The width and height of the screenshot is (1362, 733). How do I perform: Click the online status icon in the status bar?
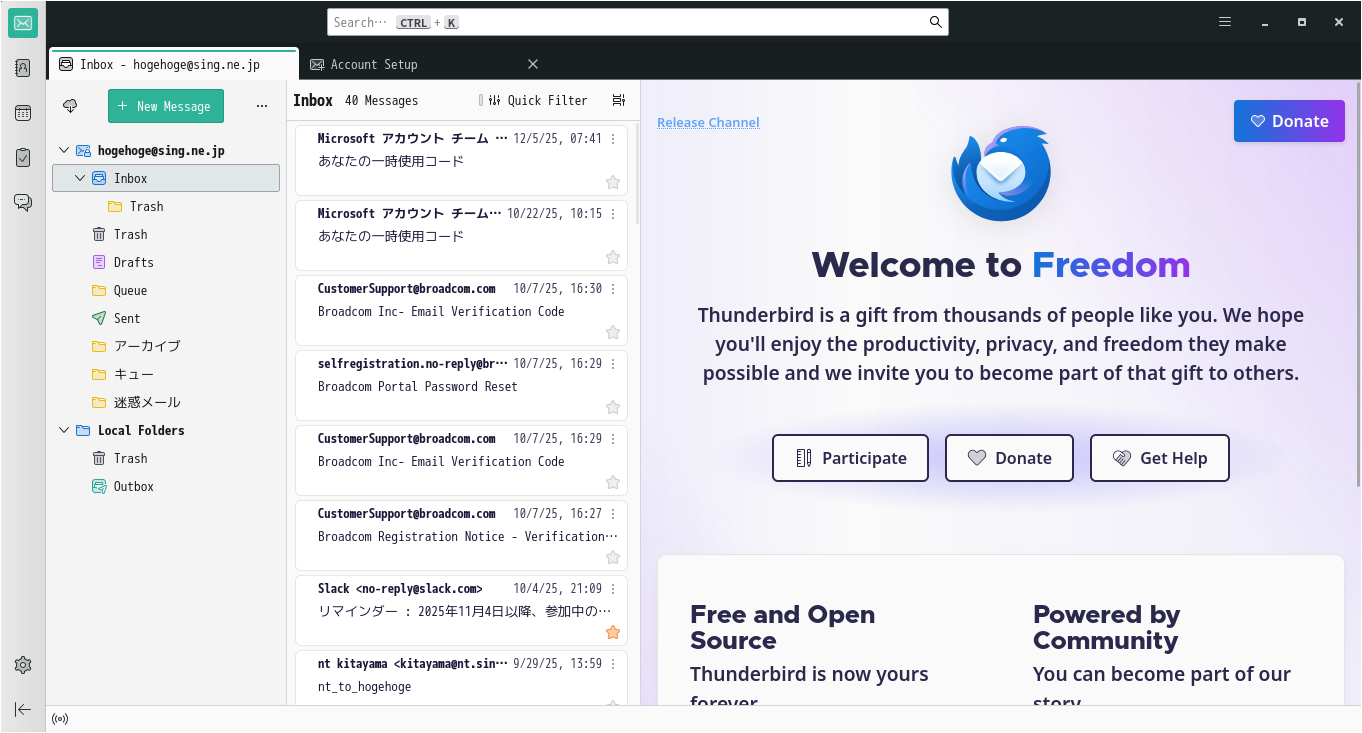pos(60,719)
